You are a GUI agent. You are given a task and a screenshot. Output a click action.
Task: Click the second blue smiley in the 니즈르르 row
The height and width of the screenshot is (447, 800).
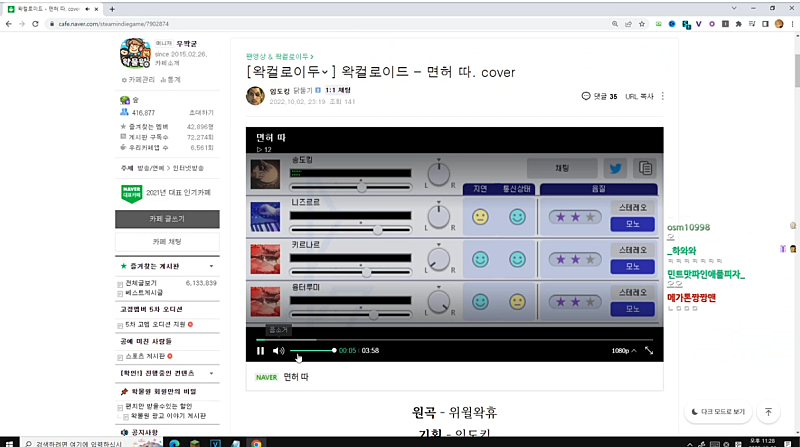(517, 217)
